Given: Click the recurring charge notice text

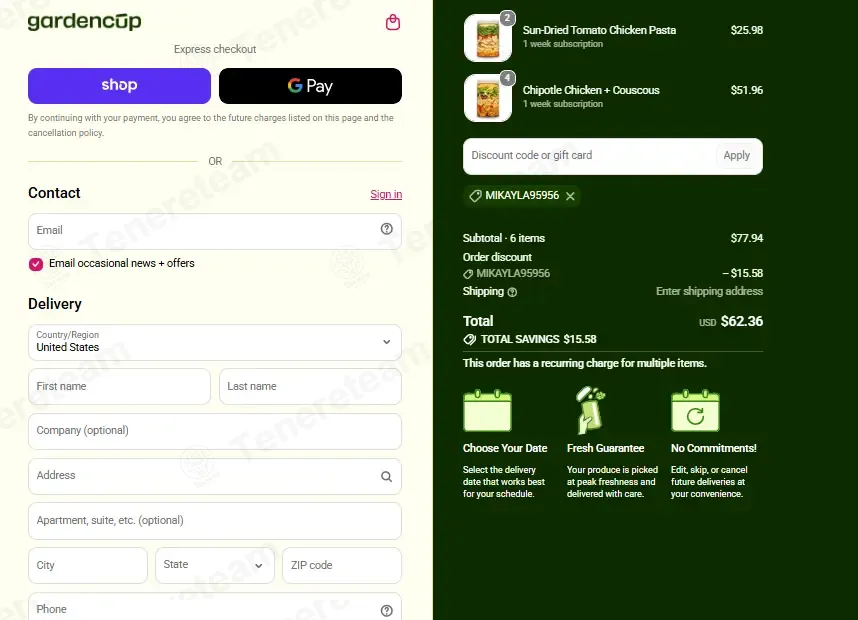Looking at the screenshot, I should [584, 363].
